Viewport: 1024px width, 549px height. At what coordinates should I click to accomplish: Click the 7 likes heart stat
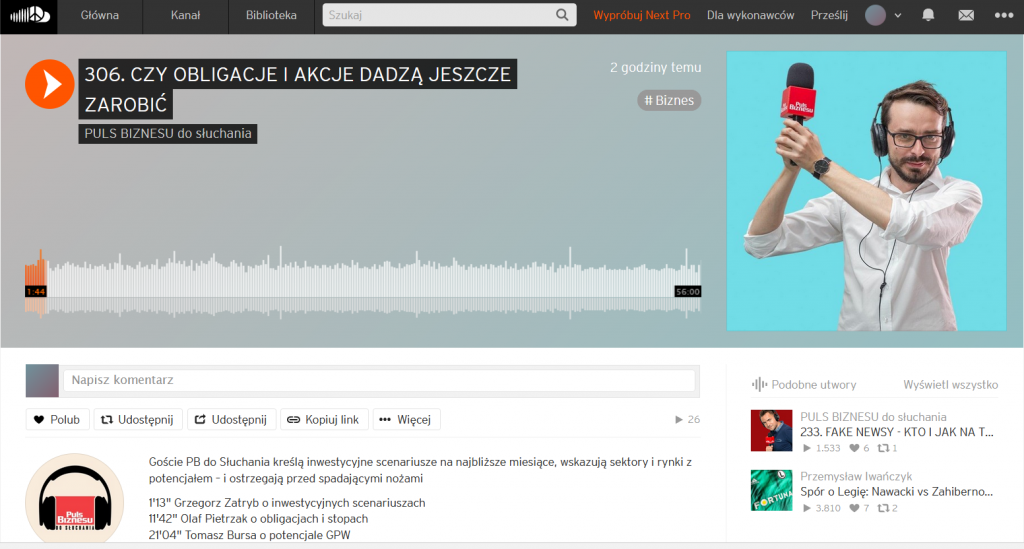(x=859, y=508)
